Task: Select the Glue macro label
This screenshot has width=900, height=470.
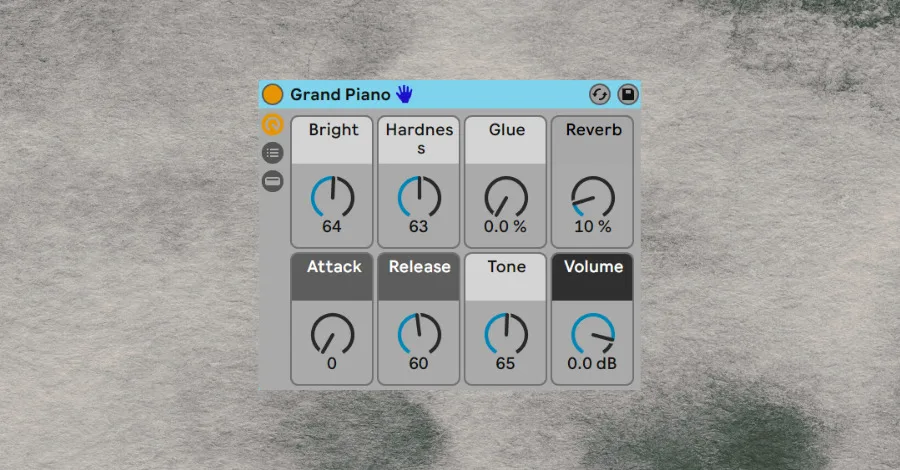Action: point(507,130)
